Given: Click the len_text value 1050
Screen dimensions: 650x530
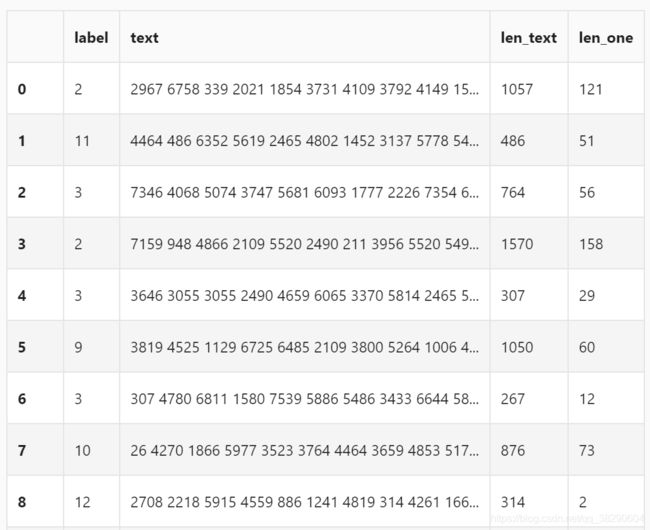Looking at the screenshot, I should click(x=517, y=347).
